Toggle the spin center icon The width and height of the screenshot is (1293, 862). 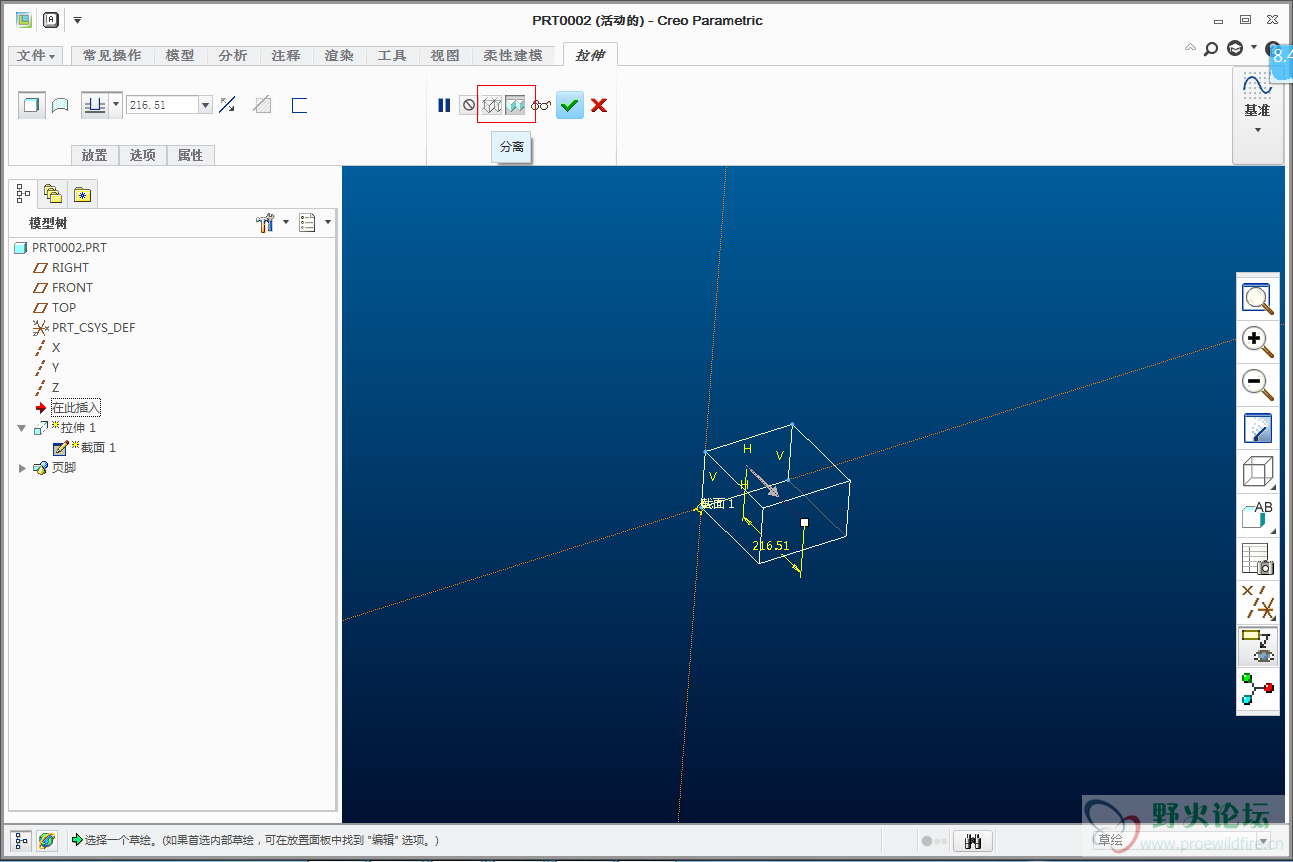[1258, 689]
